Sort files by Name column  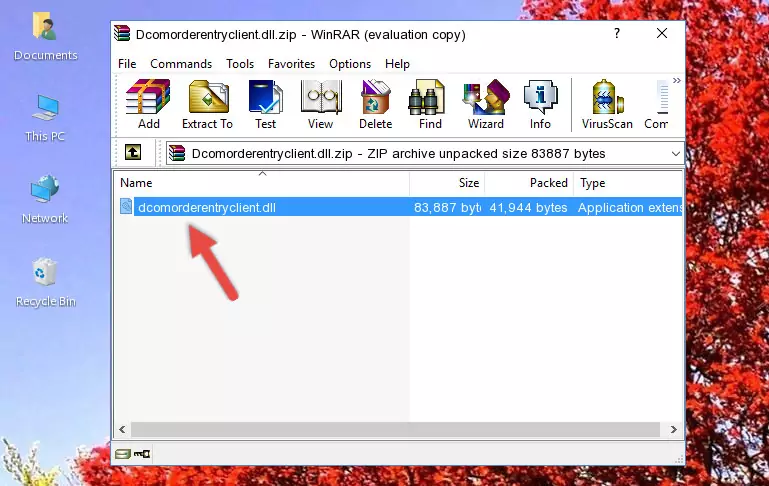point(262,183)
